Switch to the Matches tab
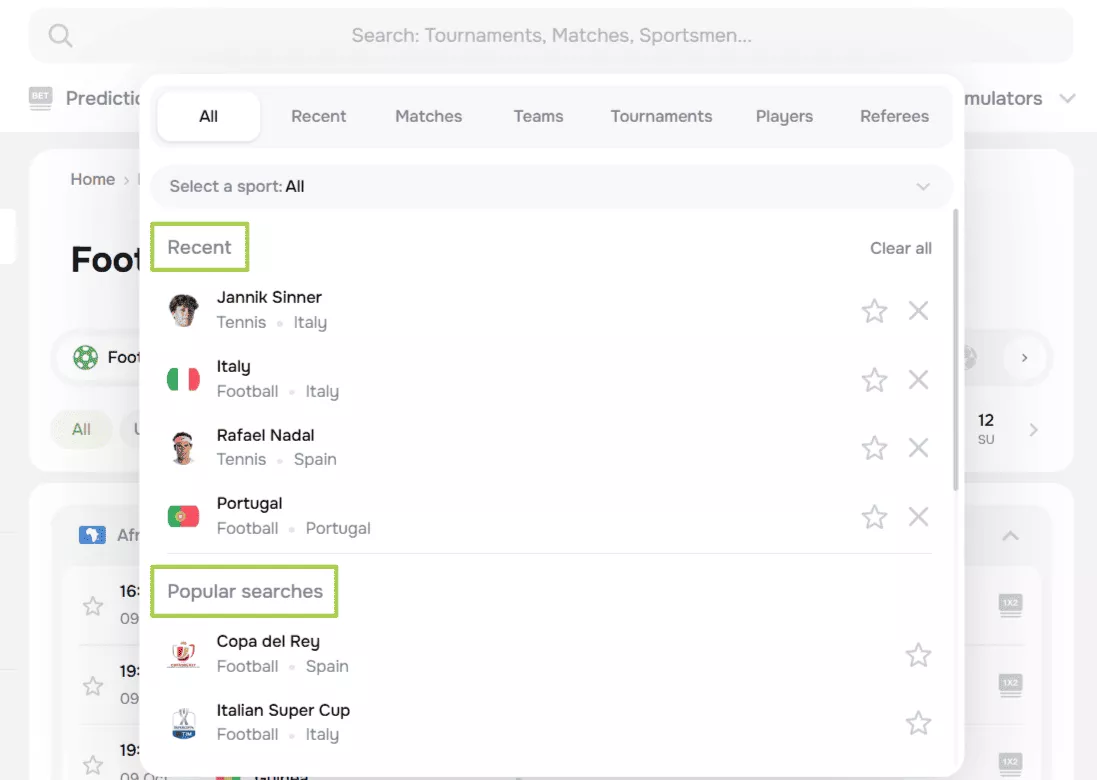 pyautogui.click(x=428, y=117)
